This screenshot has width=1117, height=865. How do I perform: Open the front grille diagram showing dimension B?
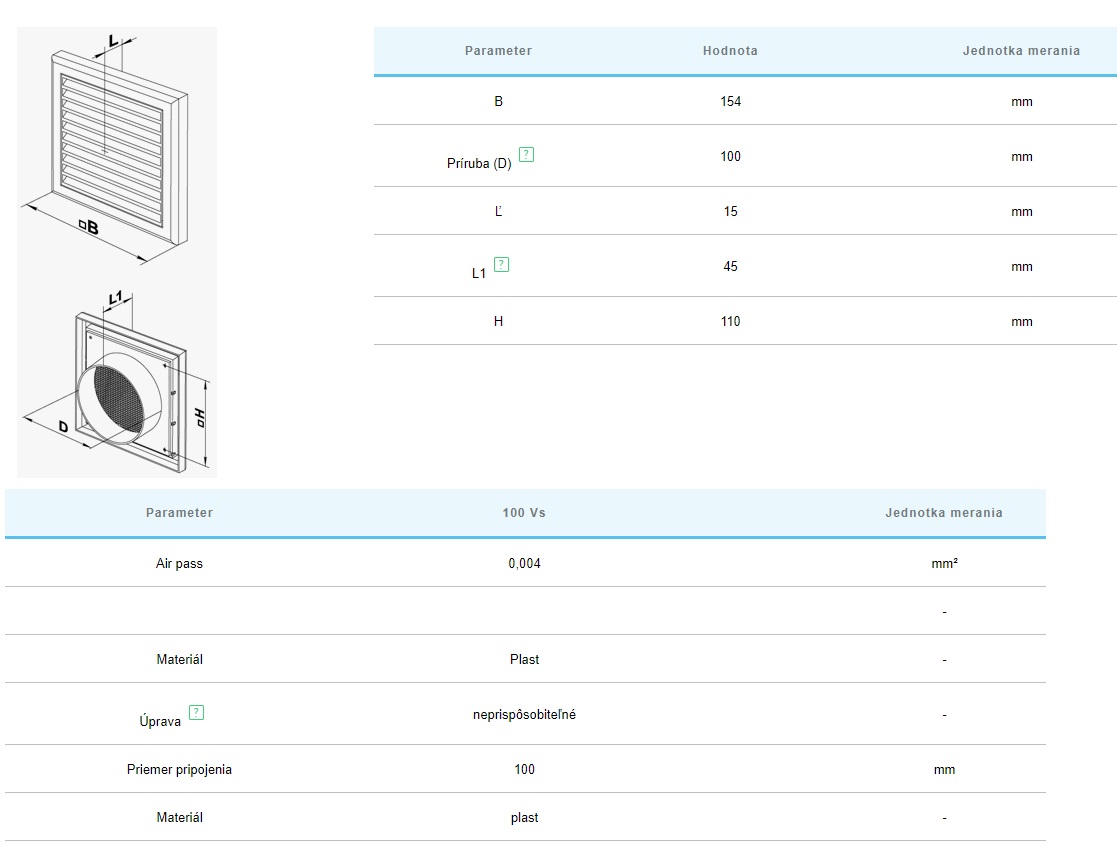117,146
